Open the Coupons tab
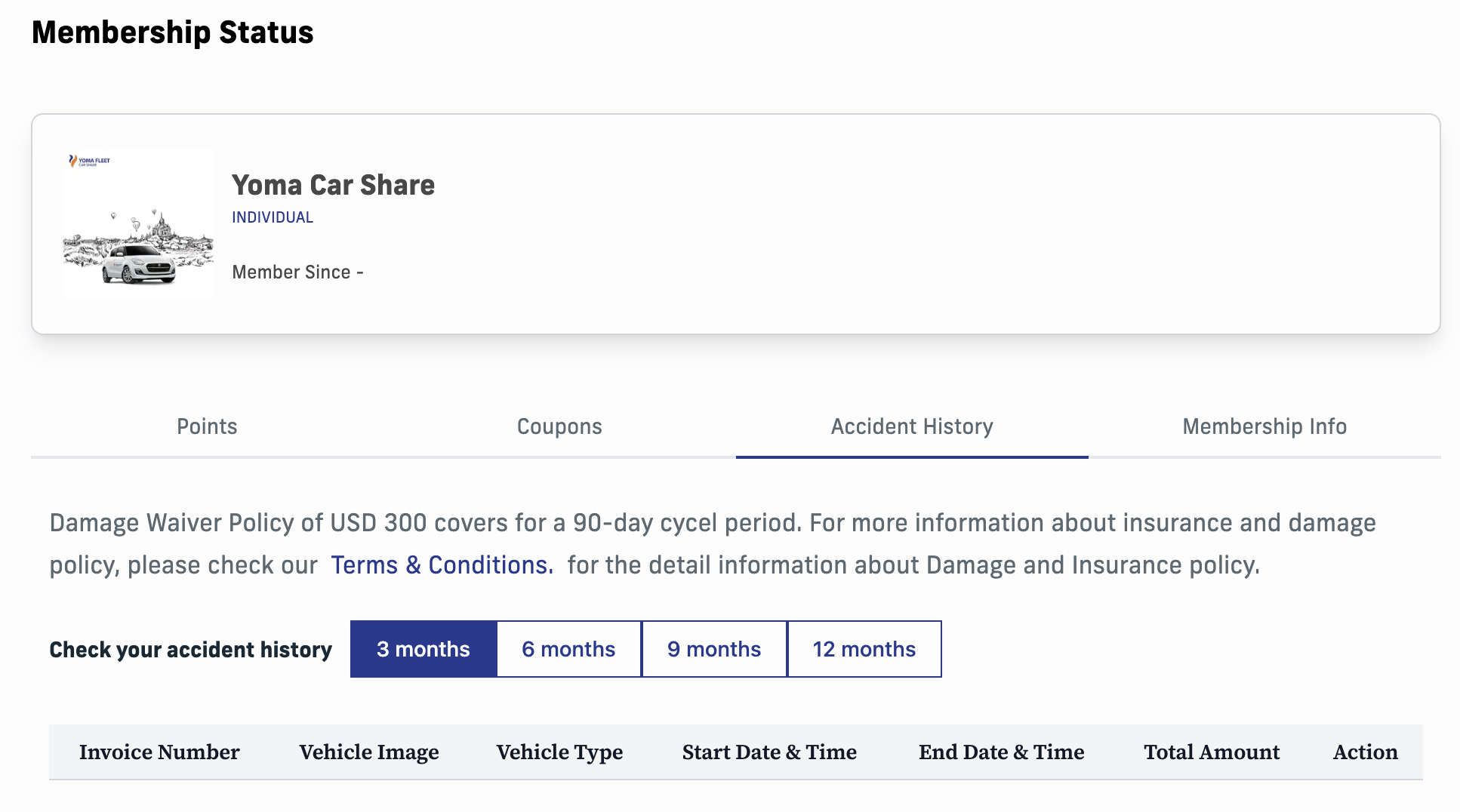The image size is (1460, 812). (x=559, y=426)
